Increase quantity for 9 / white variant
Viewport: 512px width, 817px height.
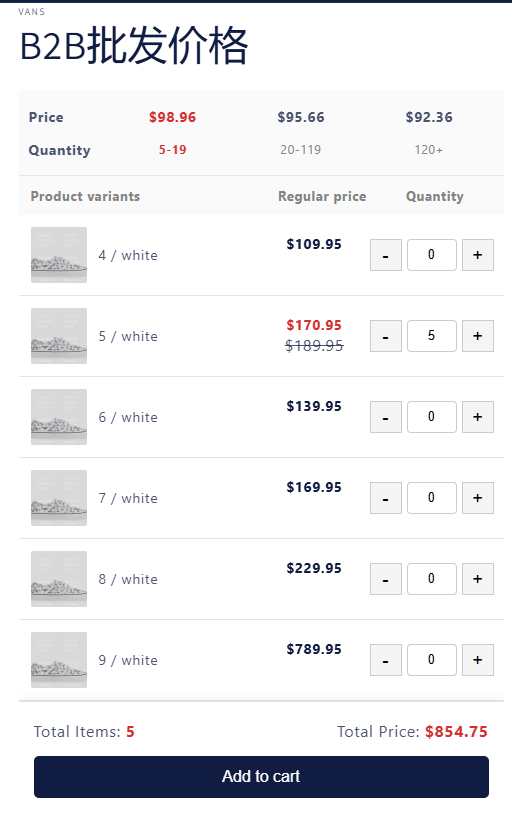tap(478, 660)
